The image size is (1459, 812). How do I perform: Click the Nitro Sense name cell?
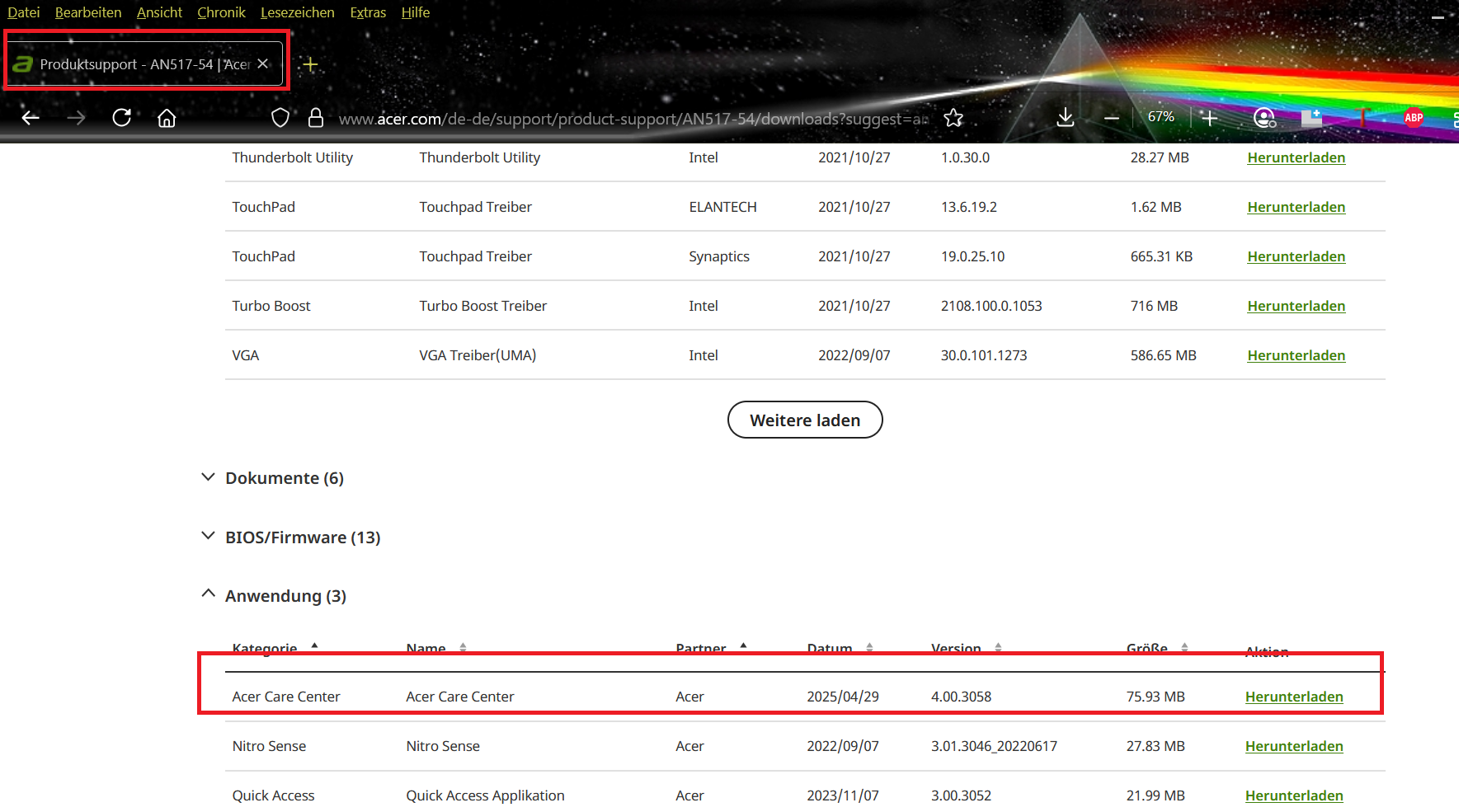443,746
